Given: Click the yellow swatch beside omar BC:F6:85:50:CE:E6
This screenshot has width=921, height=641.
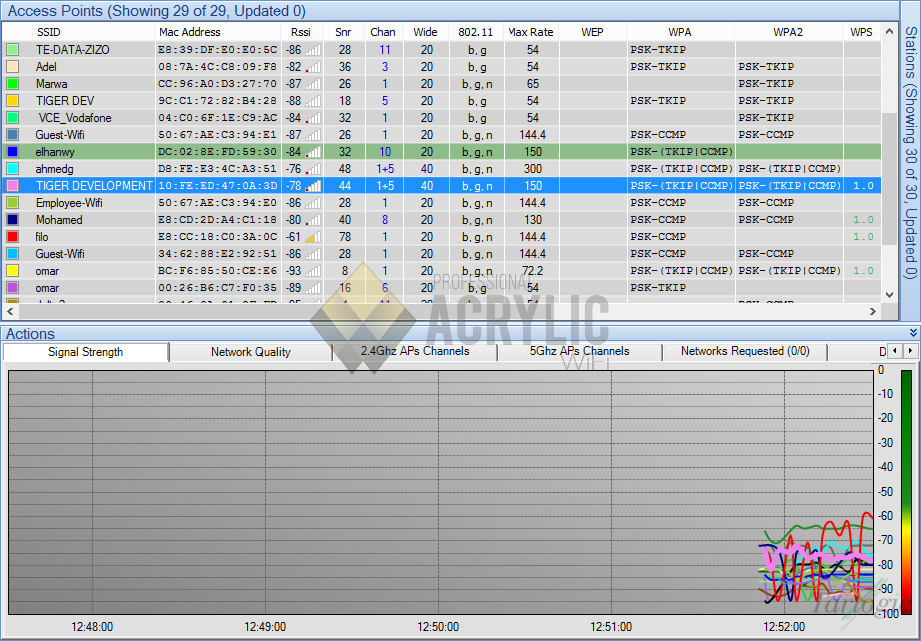Looking at the screenshot, I should coord(12,271).
